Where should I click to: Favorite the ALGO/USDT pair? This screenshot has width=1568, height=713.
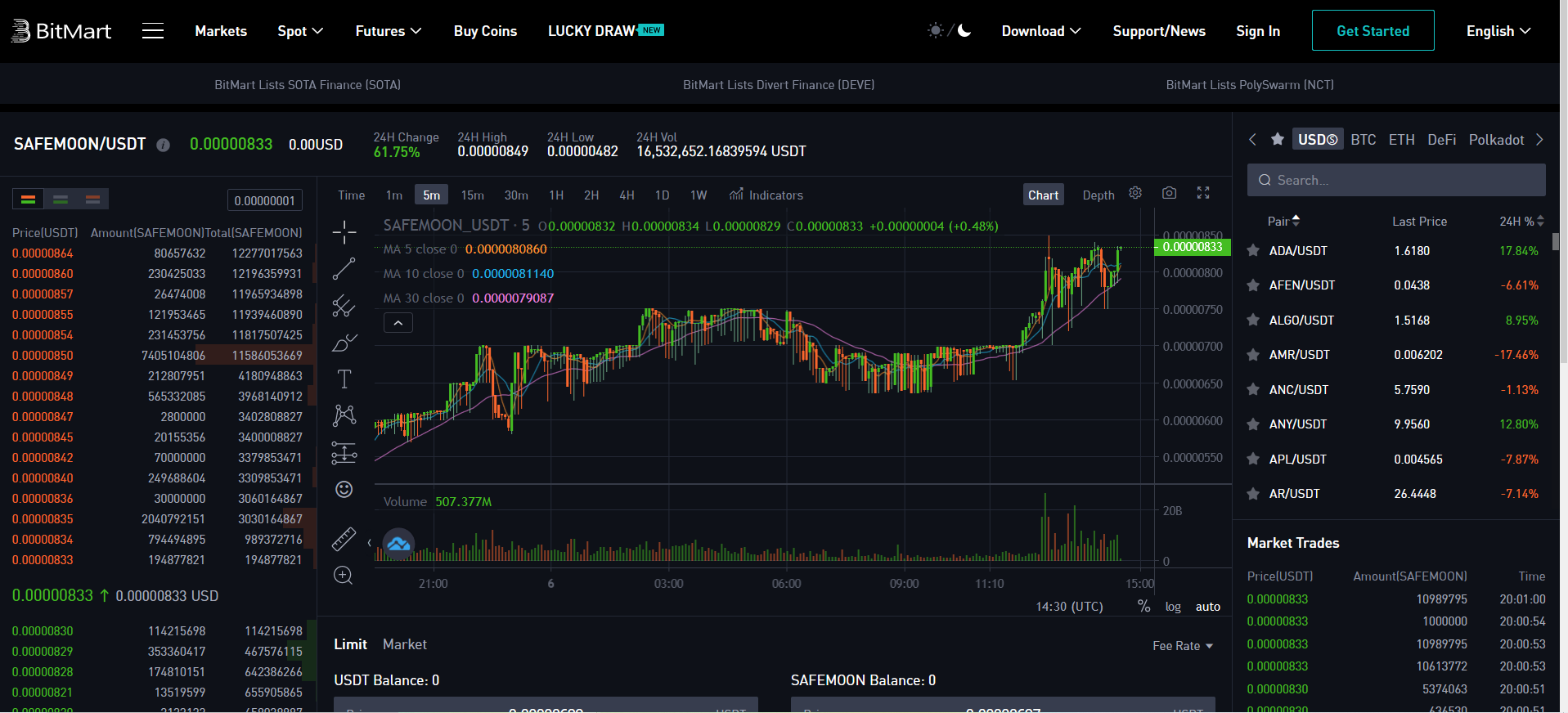tap(1252, 321)
